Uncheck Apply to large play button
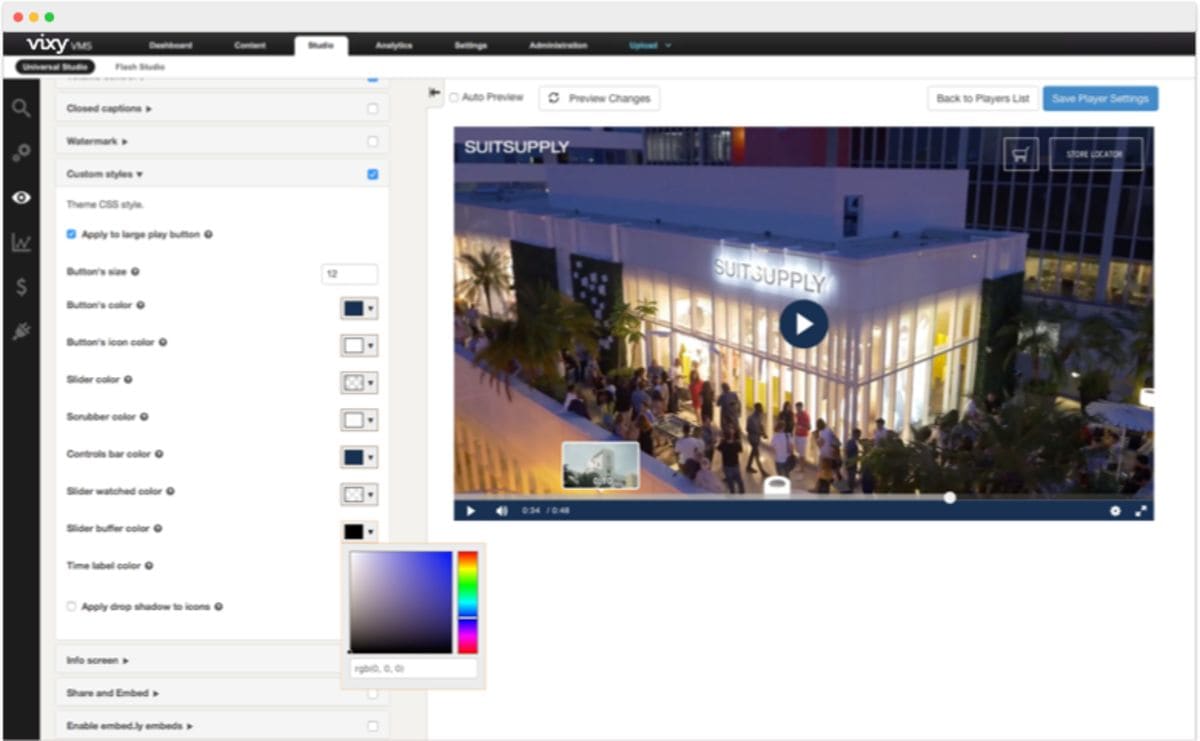Image resolution: width=1200 pixels, height=741 pixels. click(71, 234)
